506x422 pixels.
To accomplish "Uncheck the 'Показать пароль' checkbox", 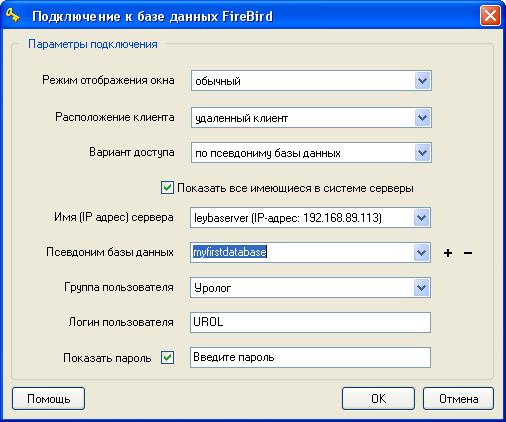I will pyautogui.click(x=167, y=358).
